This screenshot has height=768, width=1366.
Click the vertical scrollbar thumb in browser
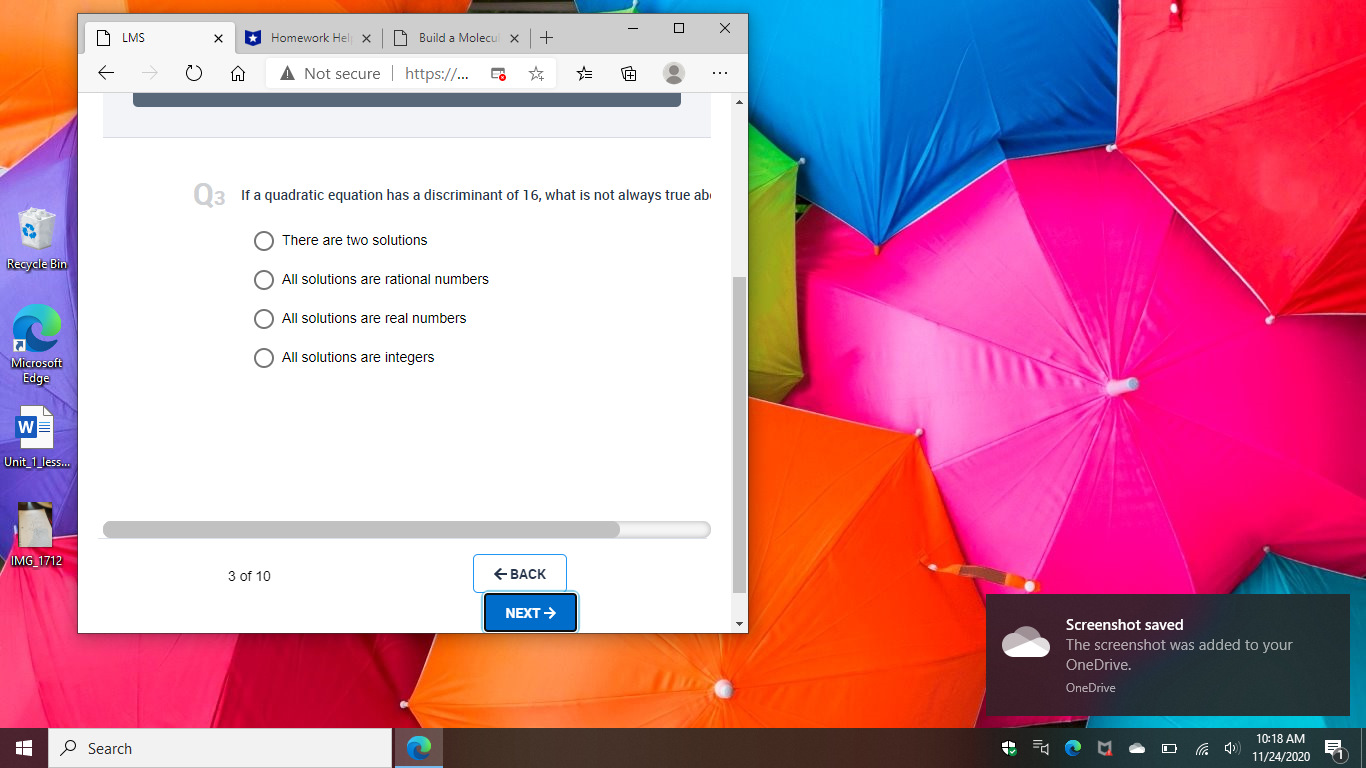[739, 435]
